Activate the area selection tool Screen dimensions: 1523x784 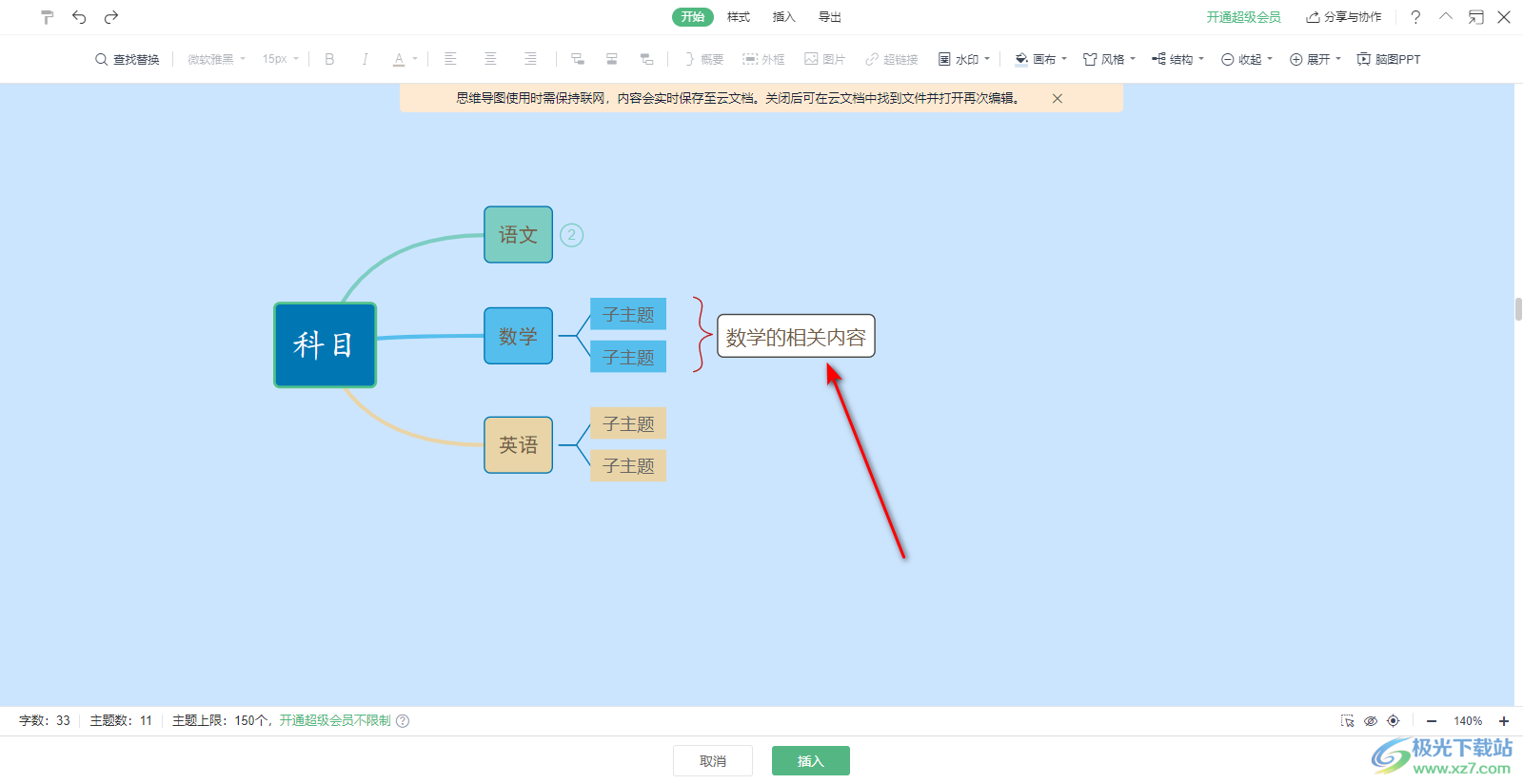click(1348, 721)
